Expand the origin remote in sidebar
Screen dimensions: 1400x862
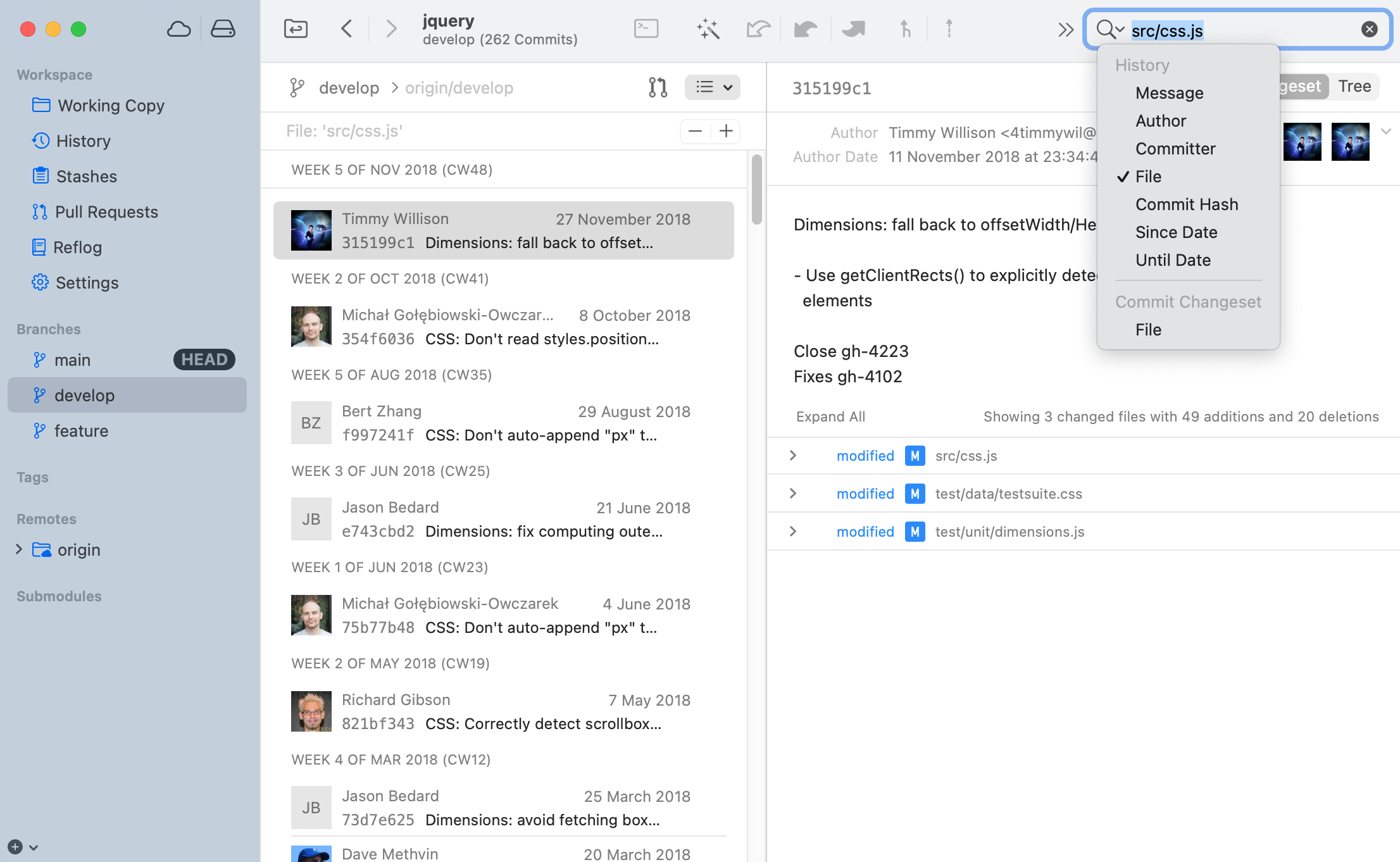point(19,549)
